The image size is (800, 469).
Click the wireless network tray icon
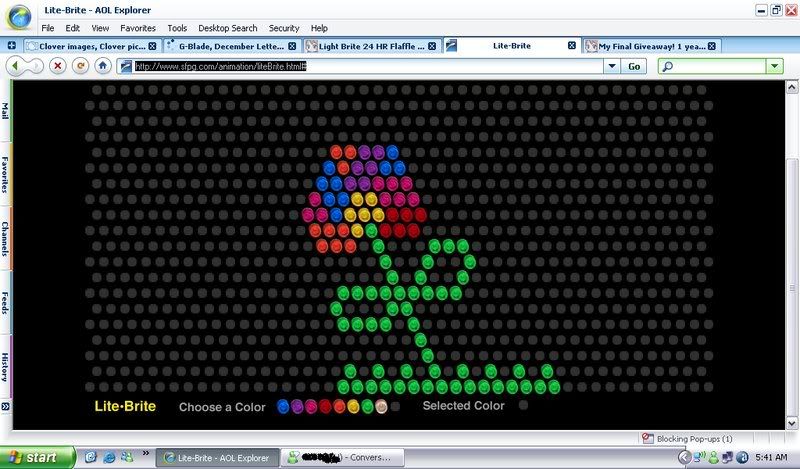click(700, 457)
